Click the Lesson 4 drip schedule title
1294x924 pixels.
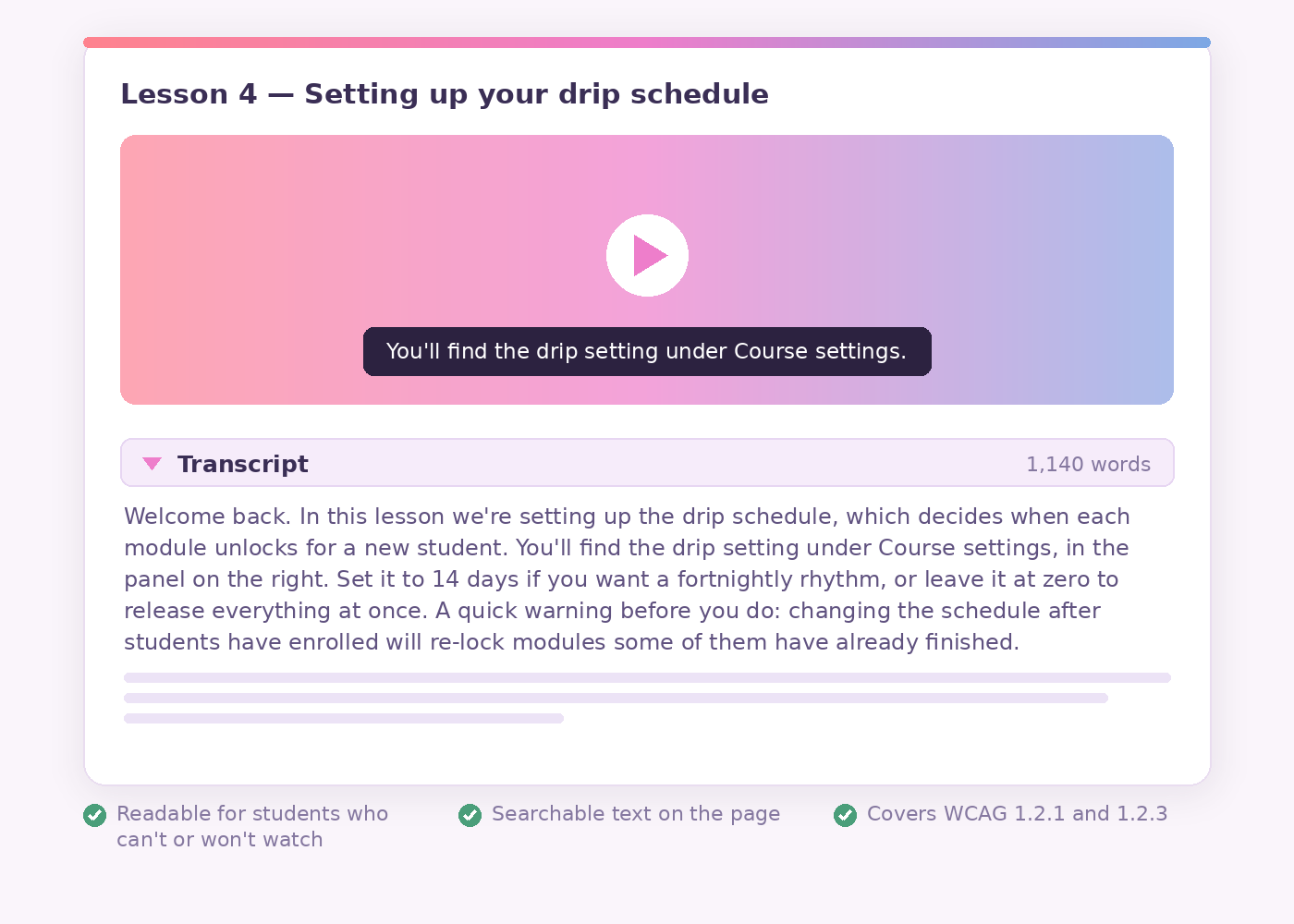tap(445, 94)
